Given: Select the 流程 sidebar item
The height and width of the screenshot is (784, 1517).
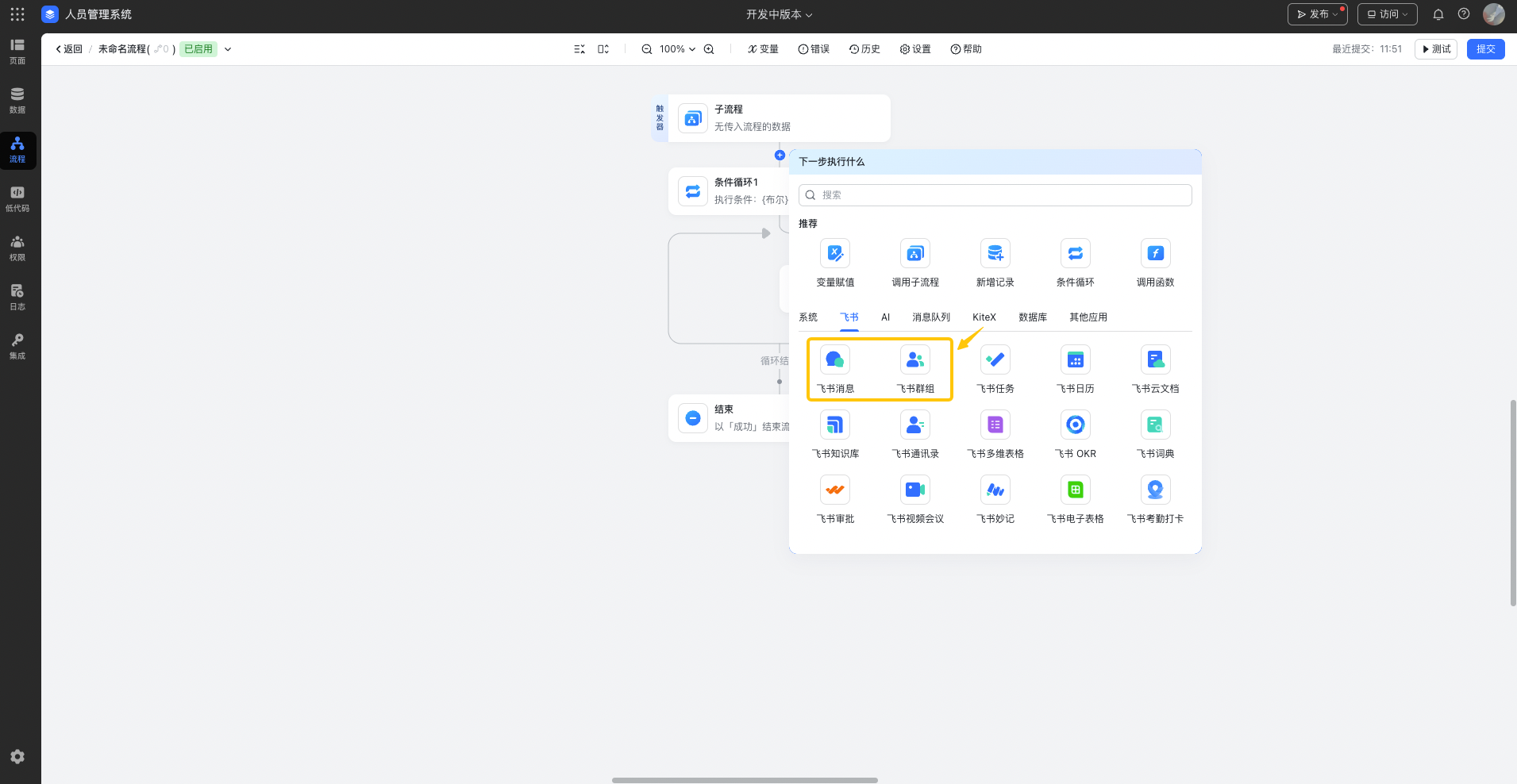Looking at the screenshot, I should pos(17,150).
